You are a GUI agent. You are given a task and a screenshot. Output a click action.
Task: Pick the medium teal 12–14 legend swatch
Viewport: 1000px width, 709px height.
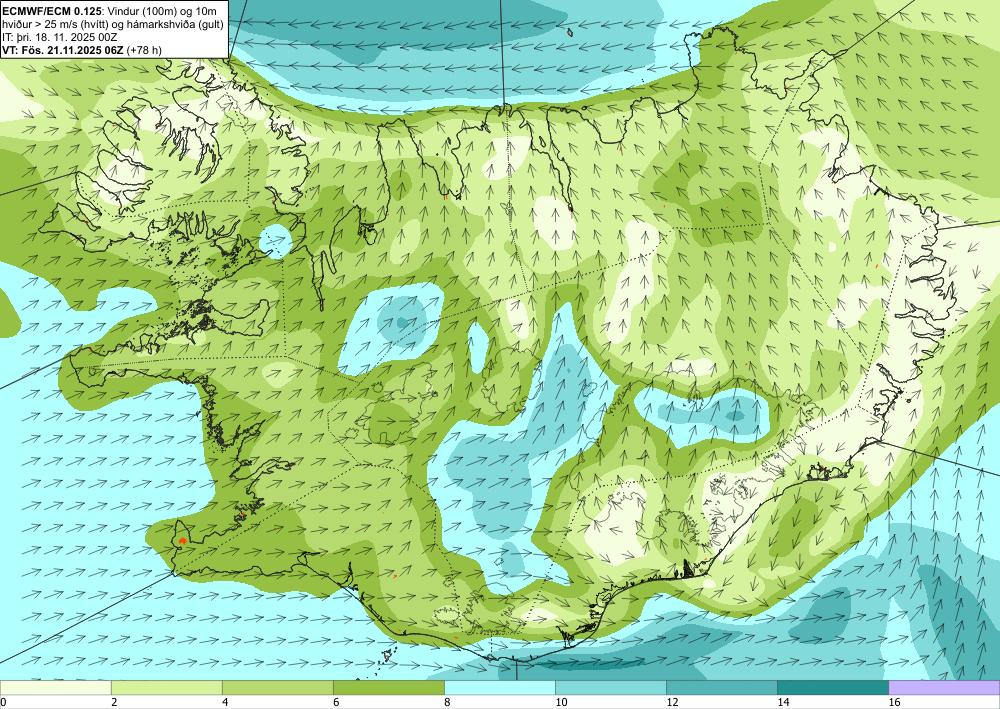pyautogui.click(x=722, y=687)
